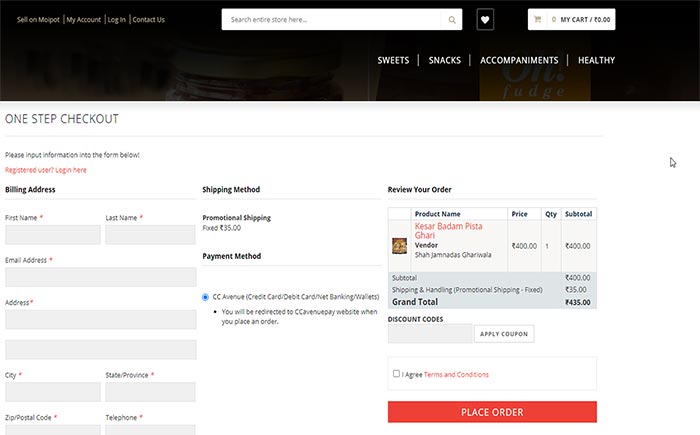Click Registered user? Login here link
Image resolution: width=700 pixels, height=435 pixels.
click(x=46, y=170)
